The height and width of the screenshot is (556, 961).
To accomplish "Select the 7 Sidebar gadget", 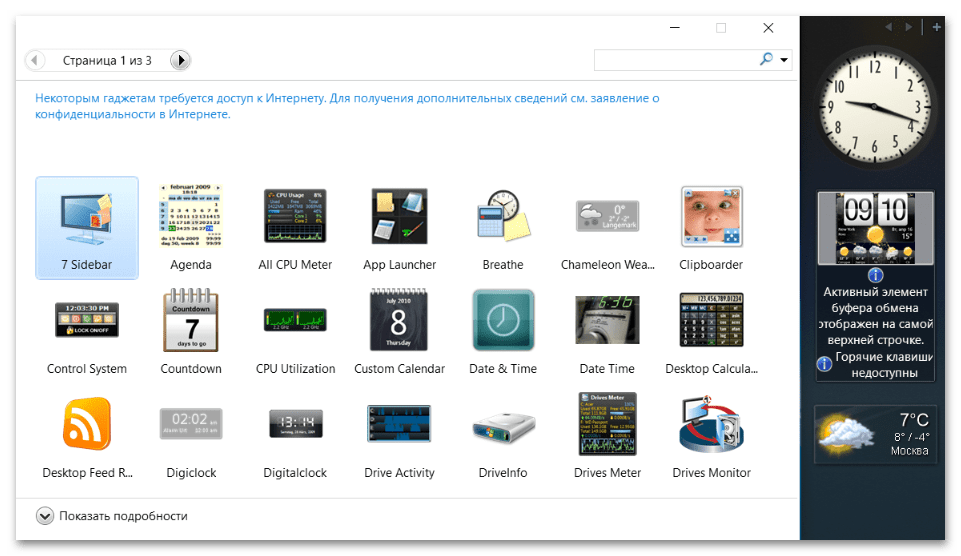I will point(86,228).
